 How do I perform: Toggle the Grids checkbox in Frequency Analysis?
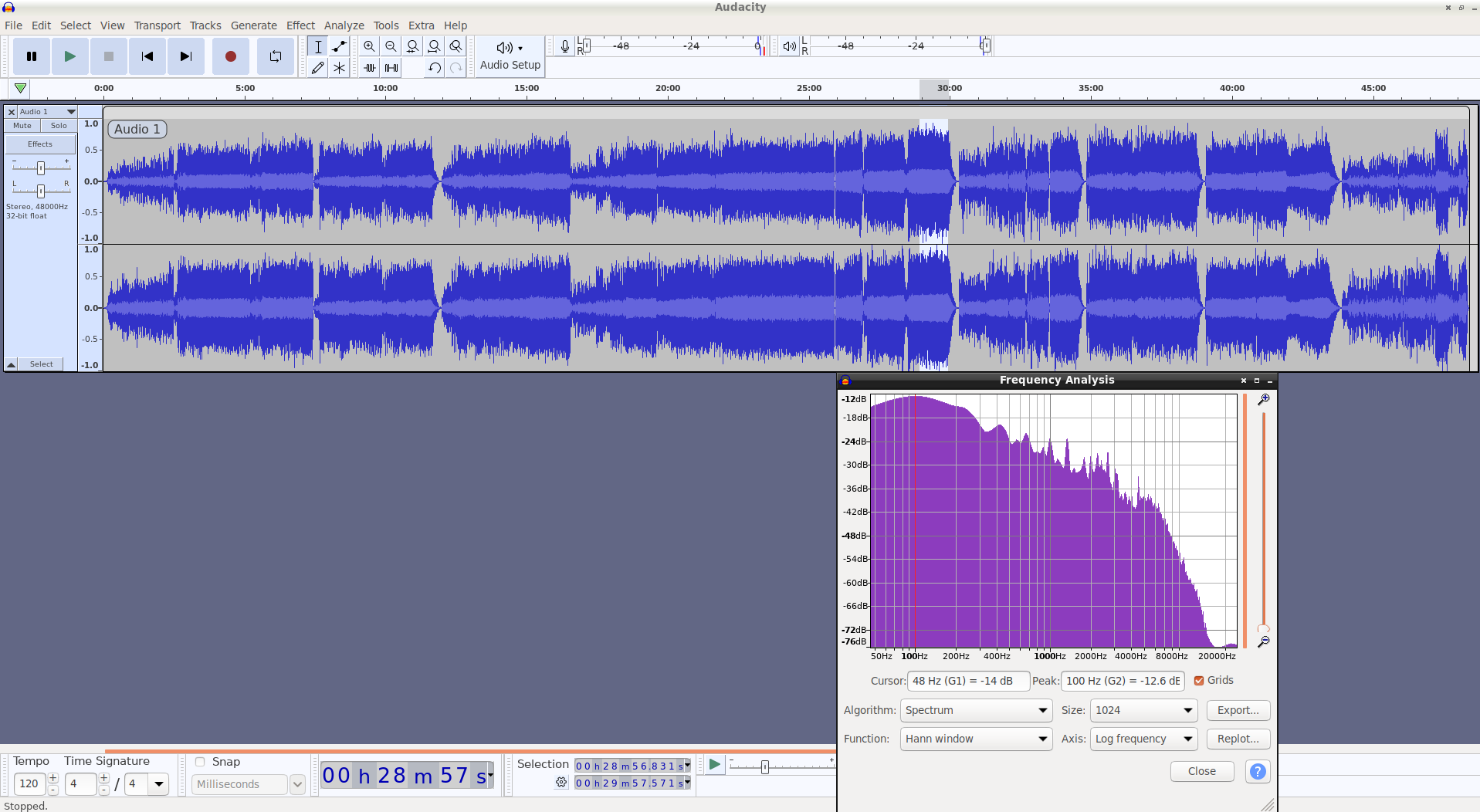tap(1199, 681)
